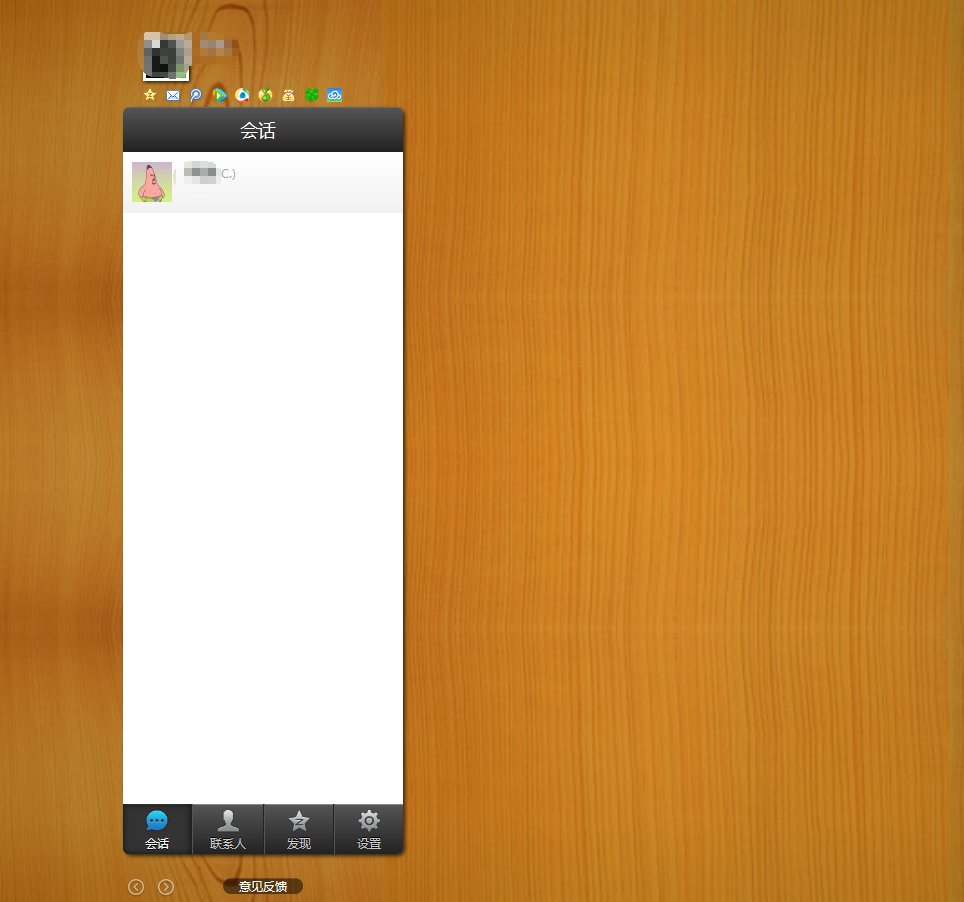Image resolution: width=964 pixels, height=902 pixels.
Task: Switch to the 联系人 contacts tab
Action: 228,830
